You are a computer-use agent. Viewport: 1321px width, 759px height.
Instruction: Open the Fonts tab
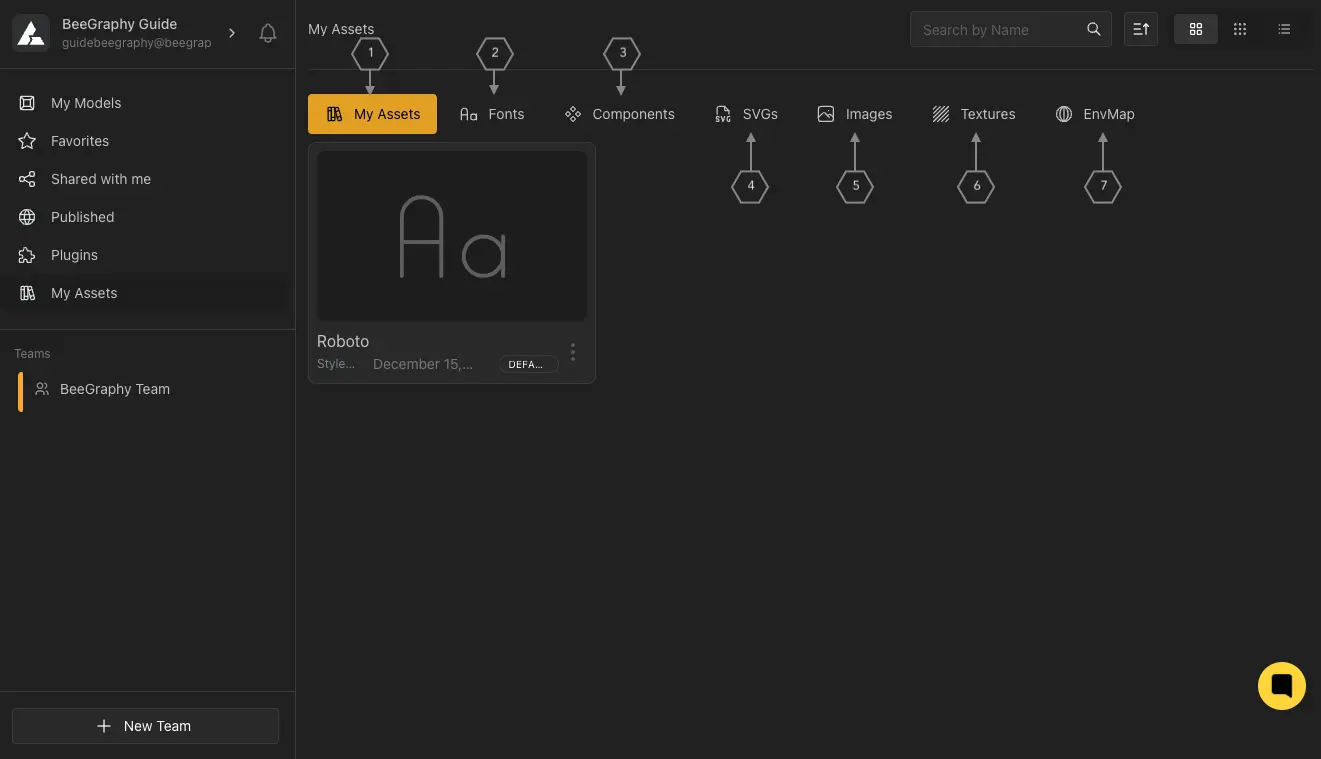[x=492, y=114]
